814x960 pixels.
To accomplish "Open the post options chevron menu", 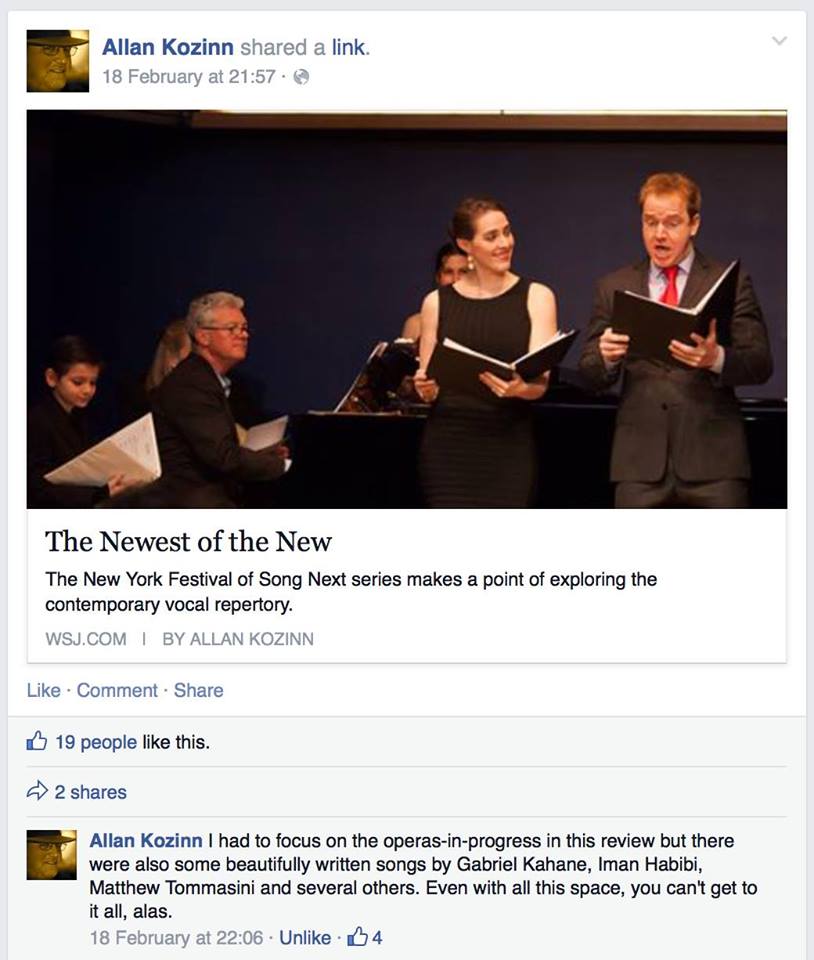I will [779, 41].
